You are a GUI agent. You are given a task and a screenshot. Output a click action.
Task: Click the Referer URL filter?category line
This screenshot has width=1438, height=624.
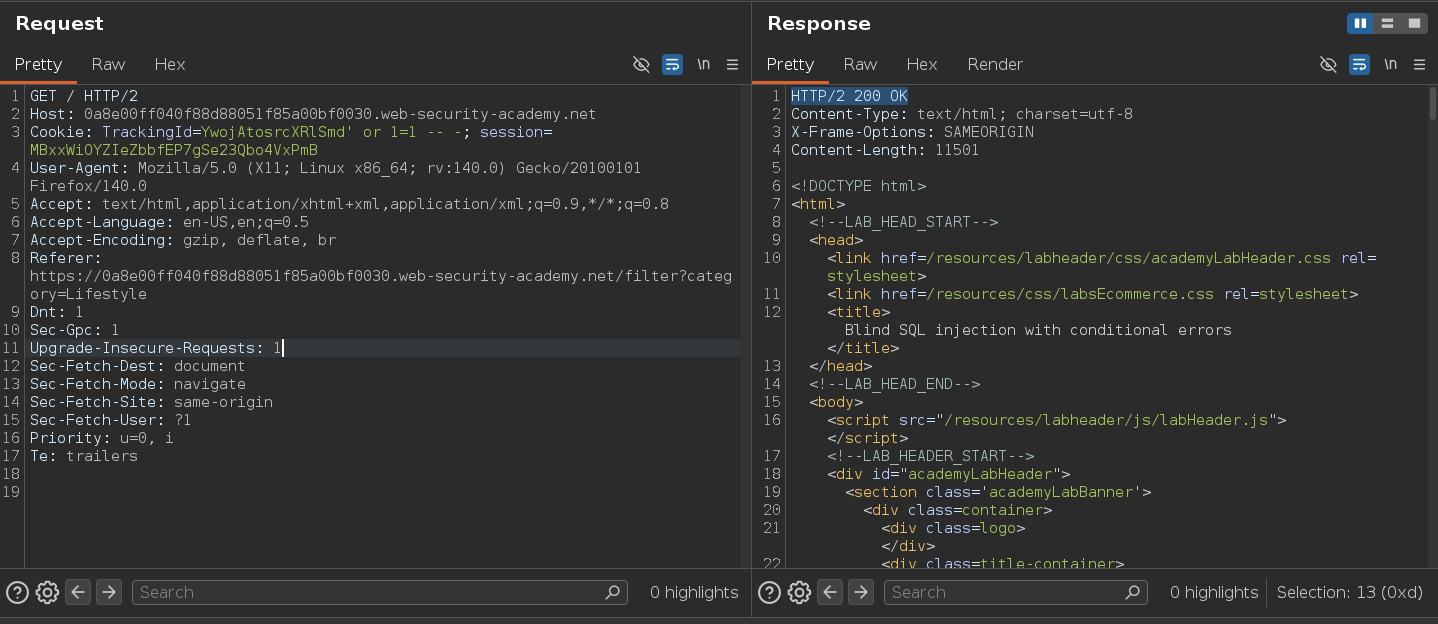(381, 276)
